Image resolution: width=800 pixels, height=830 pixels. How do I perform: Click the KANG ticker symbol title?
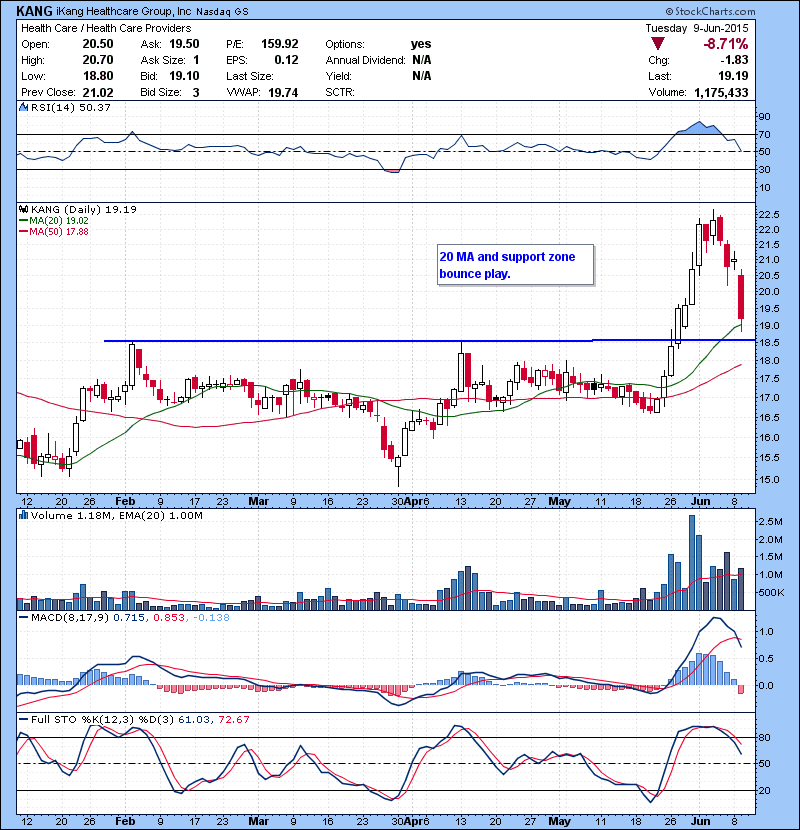[x=34, y=11]
